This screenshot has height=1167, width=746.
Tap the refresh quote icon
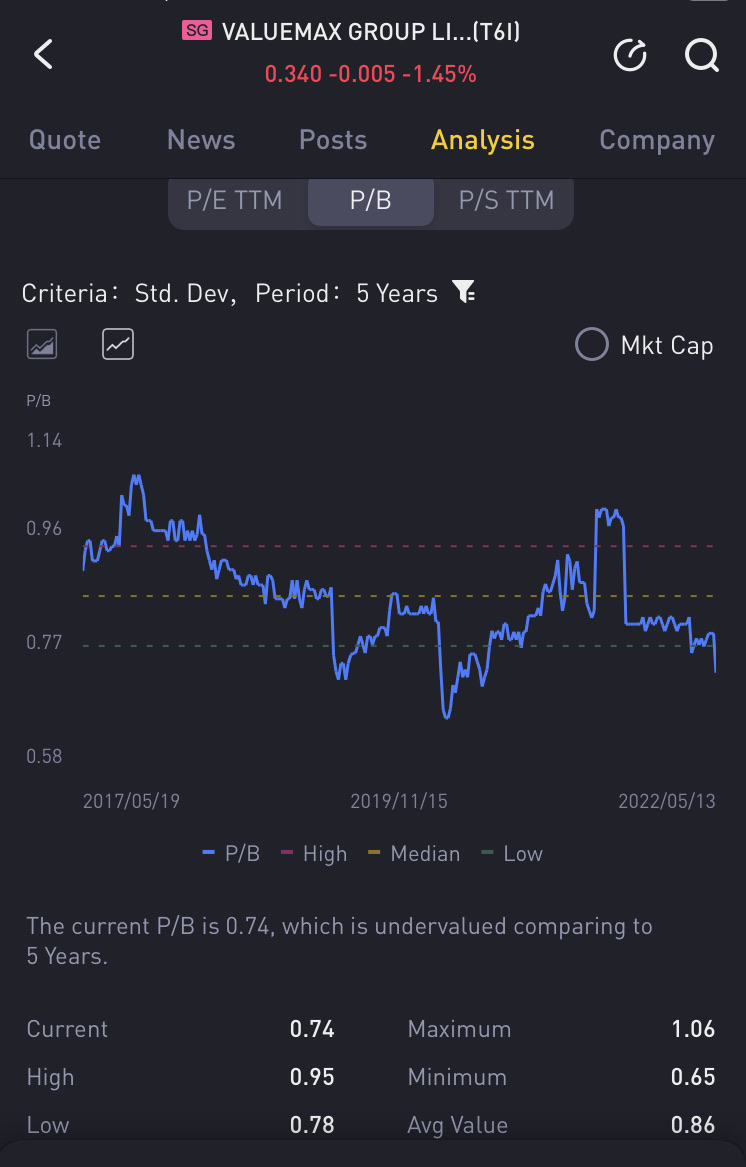(630, 55)
